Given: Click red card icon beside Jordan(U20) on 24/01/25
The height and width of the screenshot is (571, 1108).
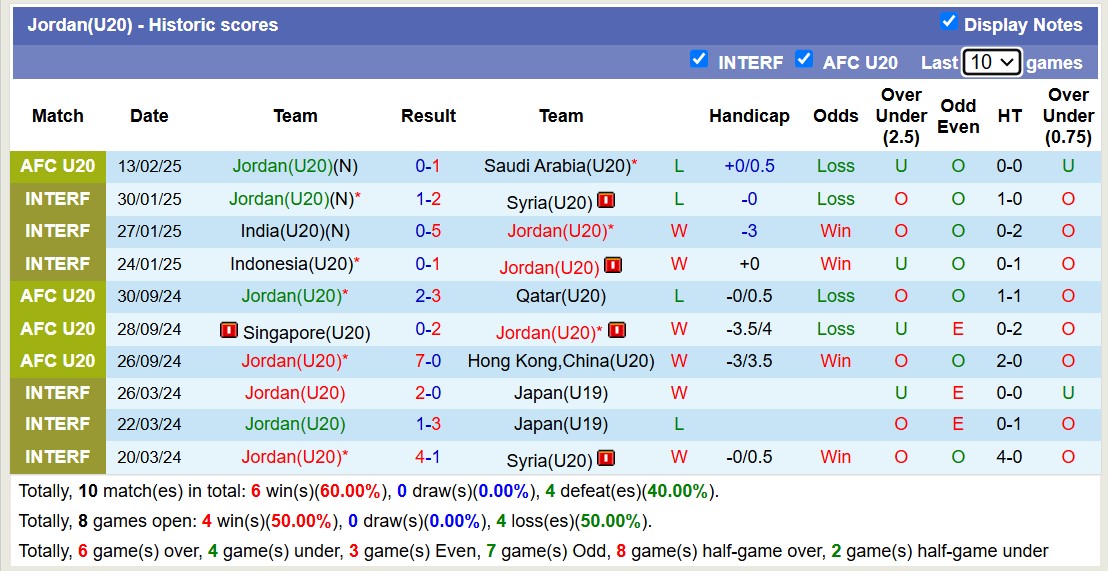Looking at the screenshot, I should [613, 266].
